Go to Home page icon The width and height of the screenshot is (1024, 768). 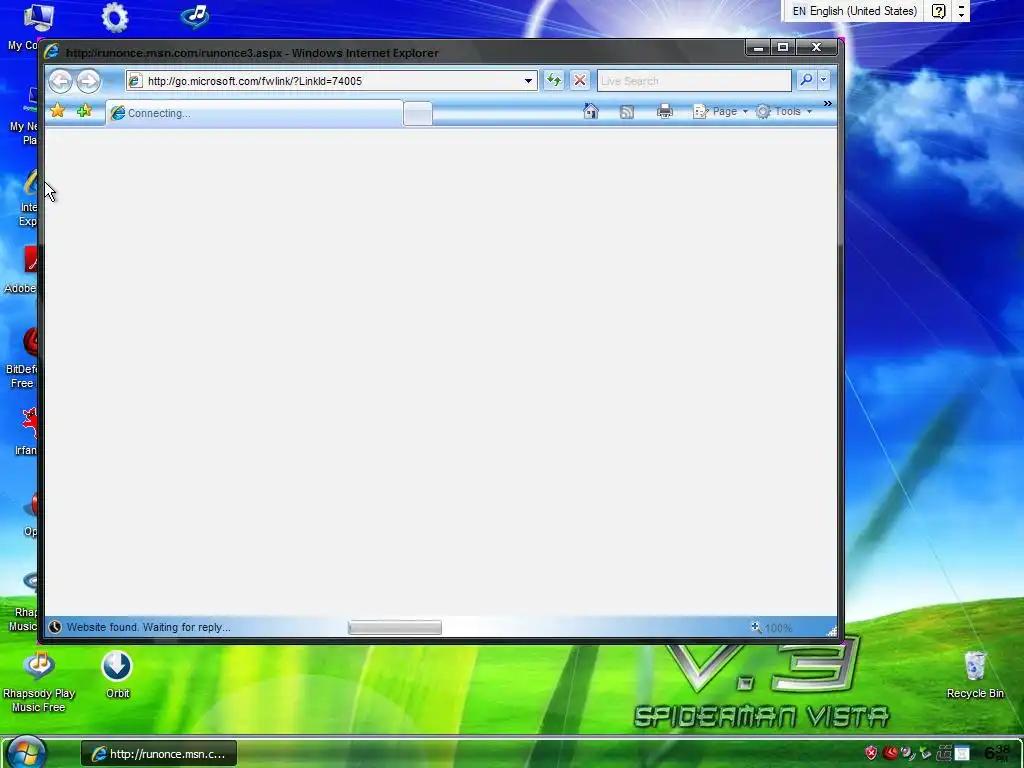click(590, 112)
